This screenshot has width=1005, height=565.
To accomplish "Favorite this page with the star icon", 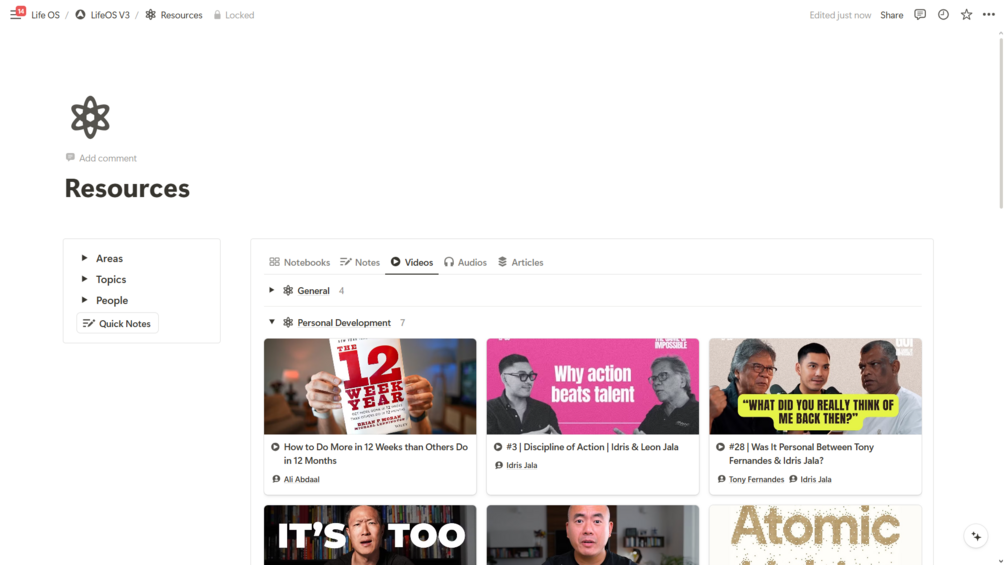I will pyautogui.click(x=966, y=14).
